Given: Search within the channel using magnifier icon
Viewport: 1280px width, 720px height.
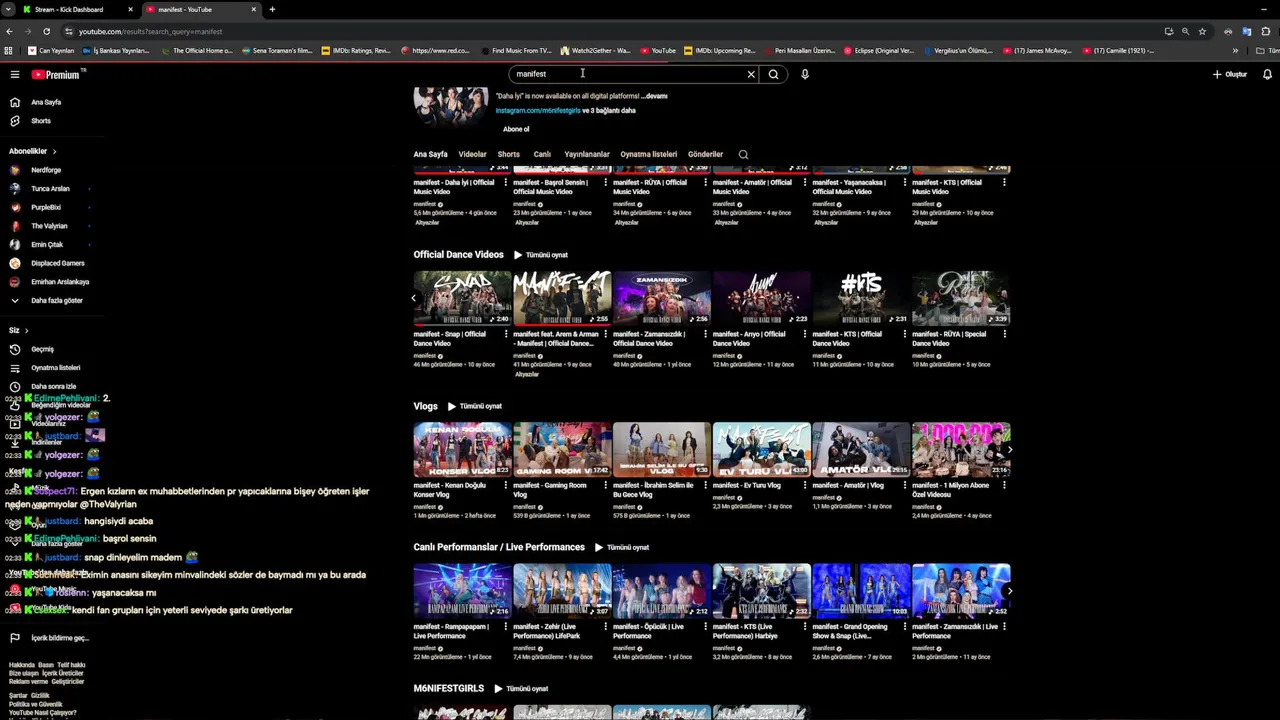Looking at the screenshot, I should click(x=743, y=154).
